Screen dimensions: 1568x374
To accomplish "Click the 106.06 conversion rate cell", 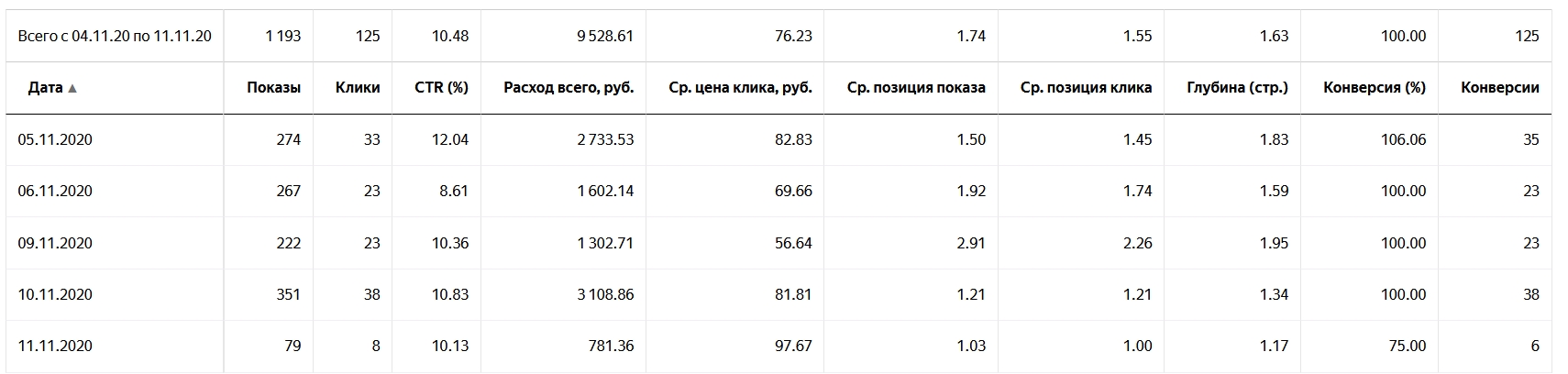I will (1403, 139).
